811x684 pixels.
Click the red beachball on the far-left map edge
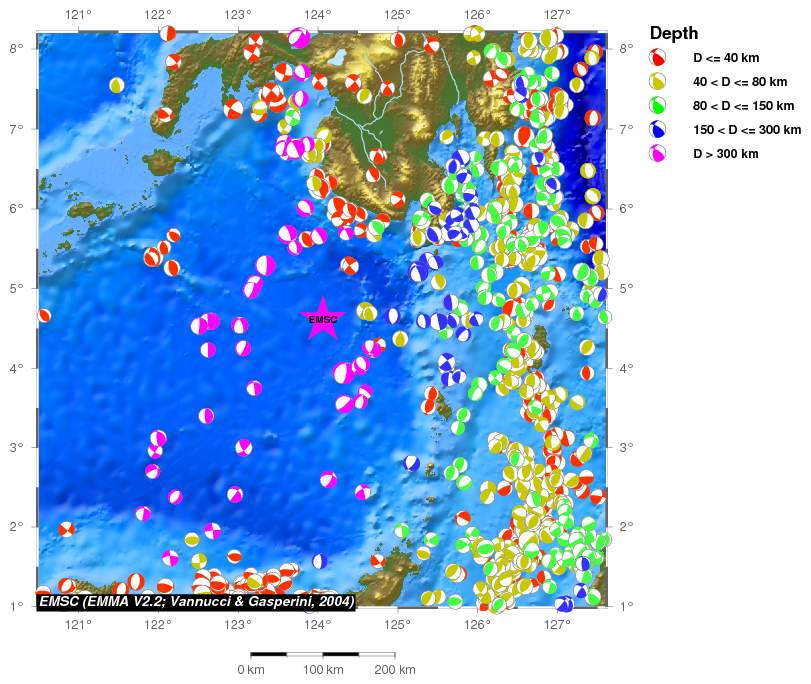pyautogui.click(x=44, y=316)
